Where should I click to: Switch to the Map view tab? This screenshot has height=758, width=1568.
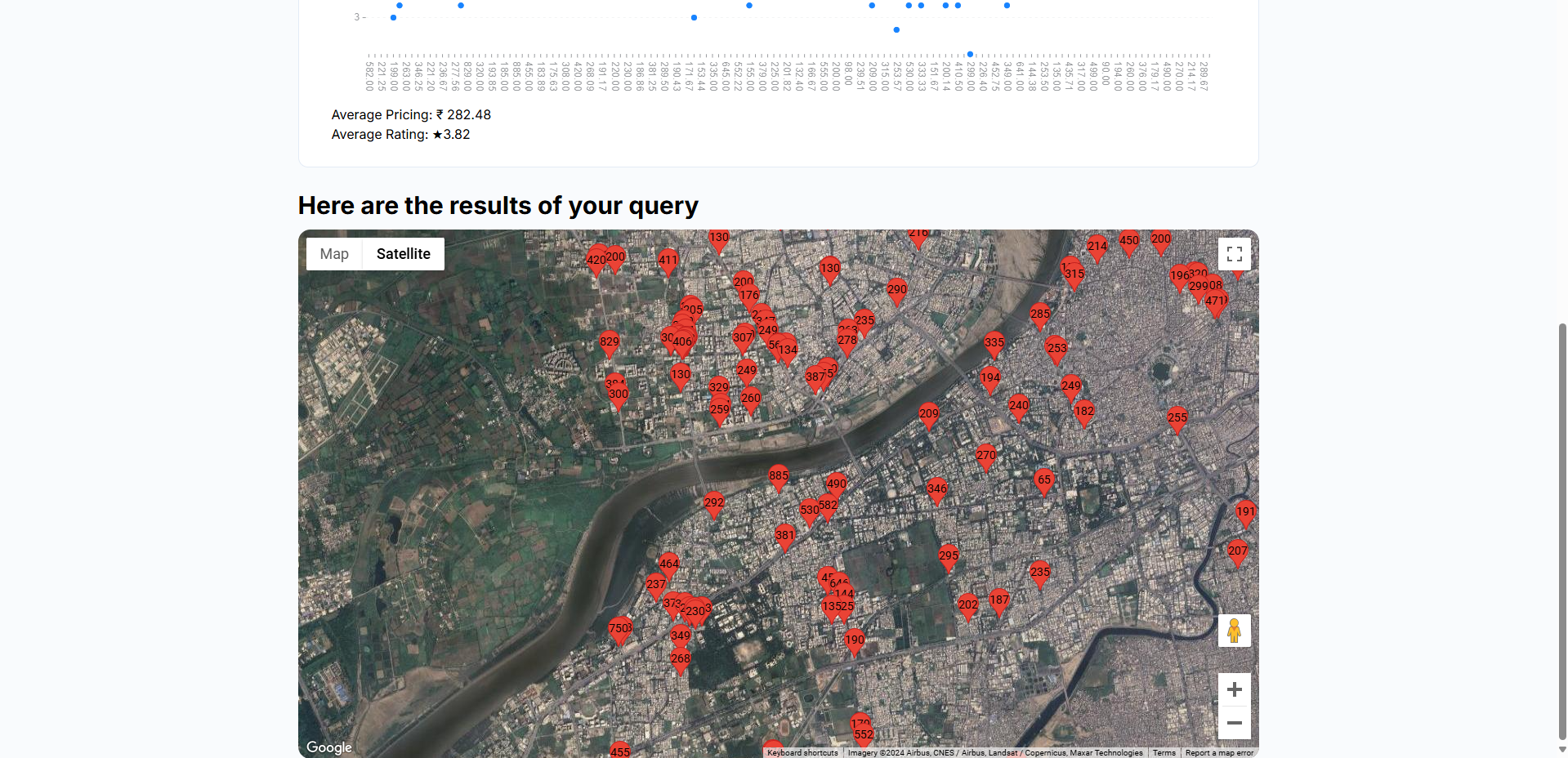pos(334,254)
